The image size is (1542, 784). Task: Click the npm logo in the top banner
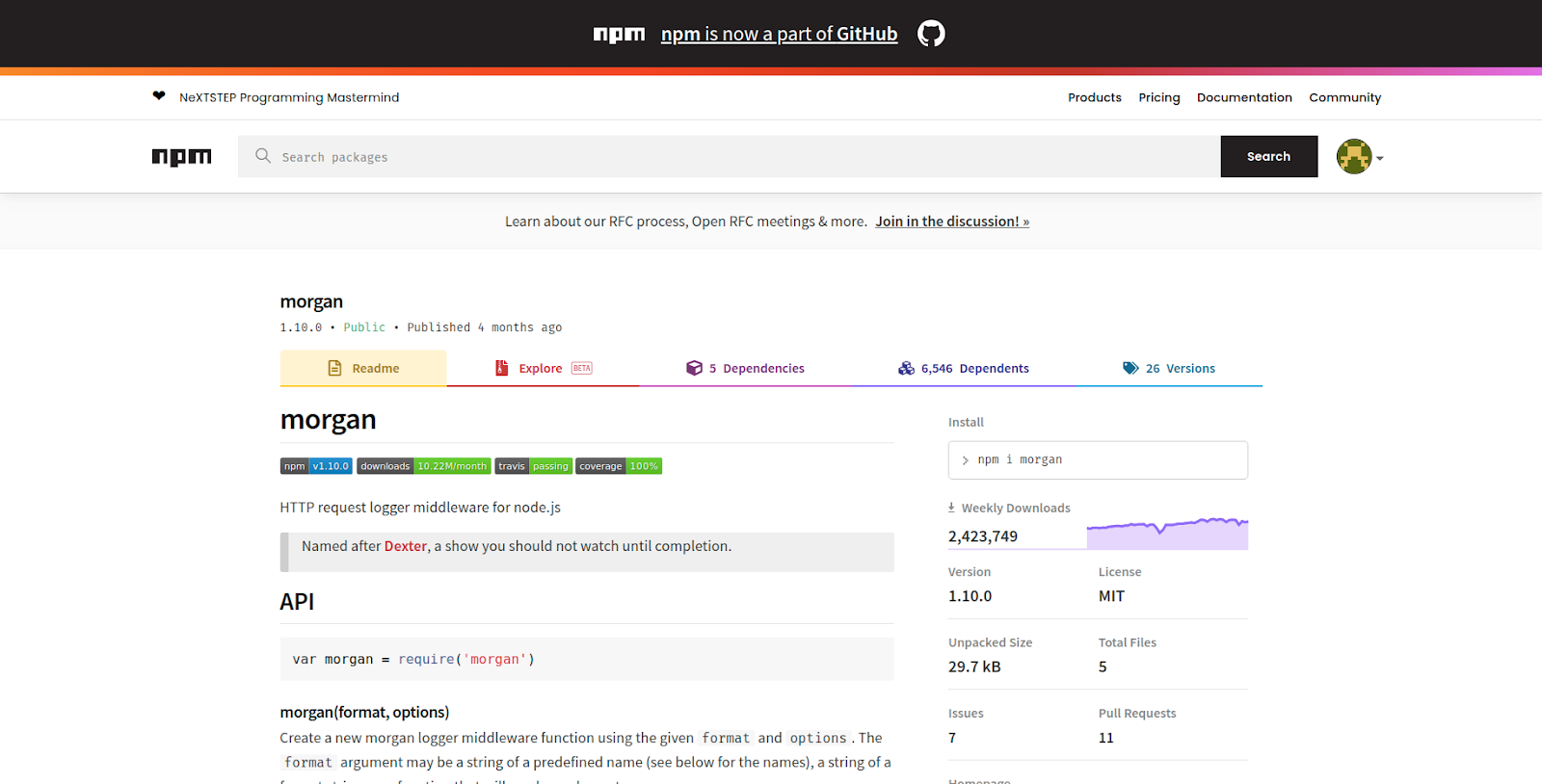click(x=619, y=35)
